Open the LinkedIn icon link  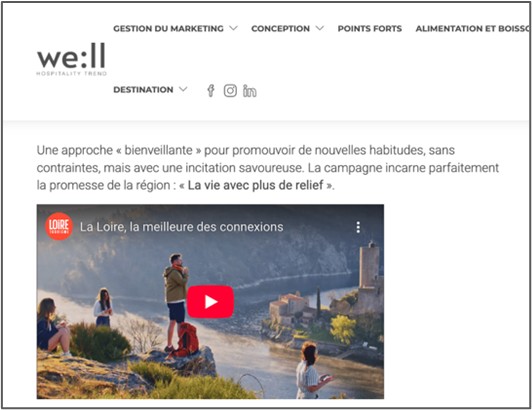pos(250,91)
